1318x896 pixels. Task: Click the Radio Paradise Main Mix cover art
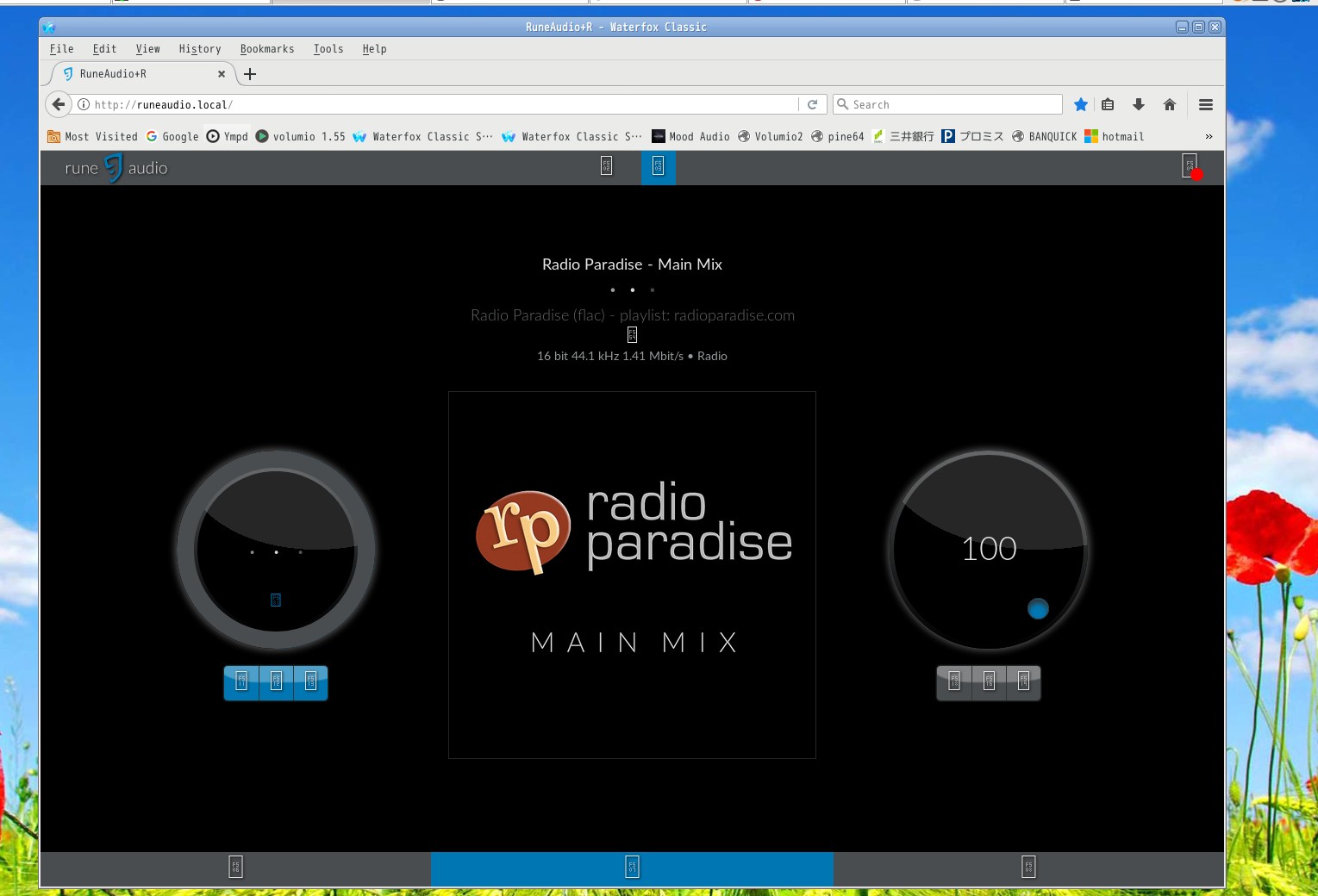tap(632, 575)
